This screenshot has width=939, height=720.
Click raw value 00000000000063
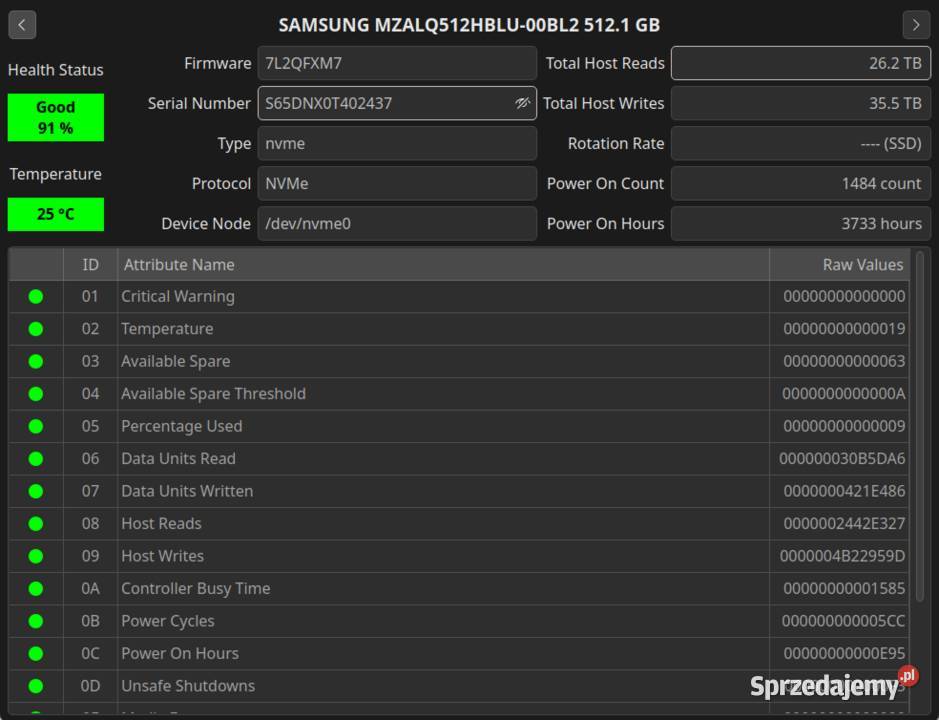click(x=844, y=361)
